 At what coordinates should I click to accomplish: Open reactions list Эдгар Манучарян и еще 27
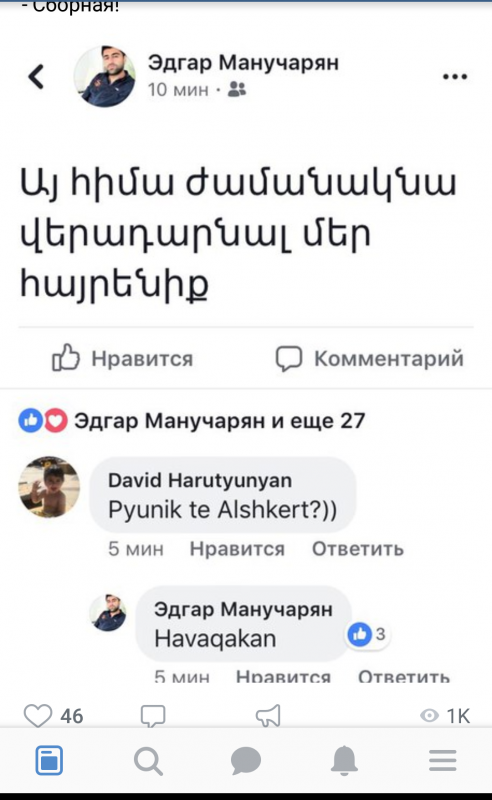(192, 421)
